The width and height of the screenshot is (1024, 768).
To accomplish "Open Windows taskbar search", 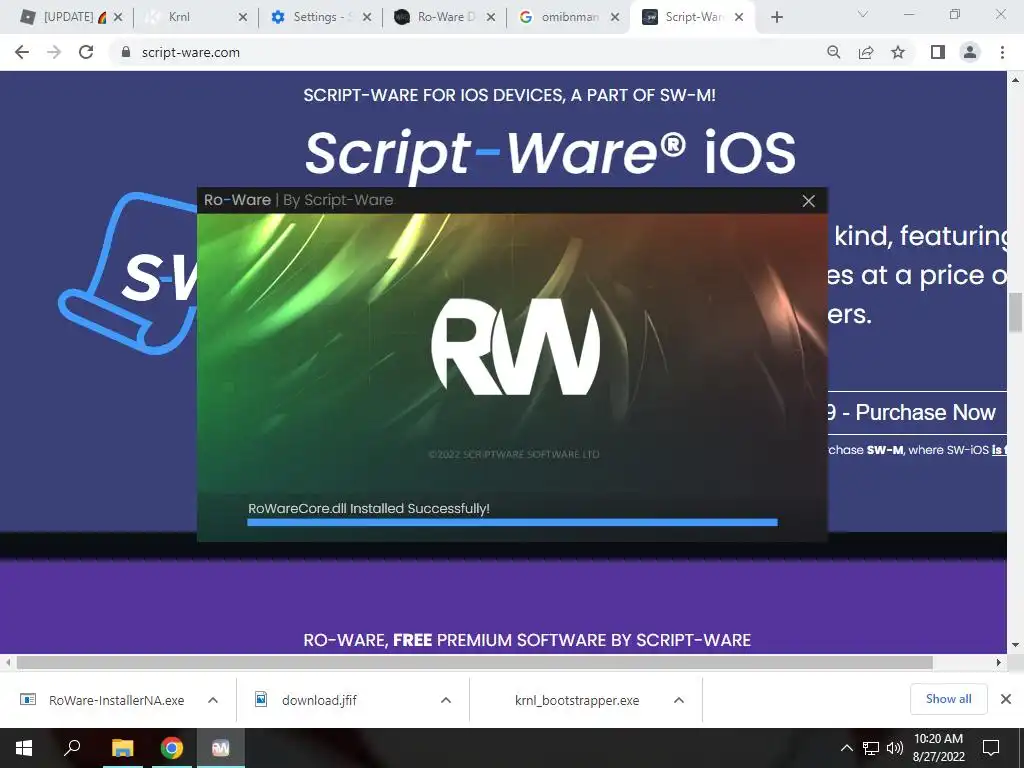I will (x=72, y=748).
